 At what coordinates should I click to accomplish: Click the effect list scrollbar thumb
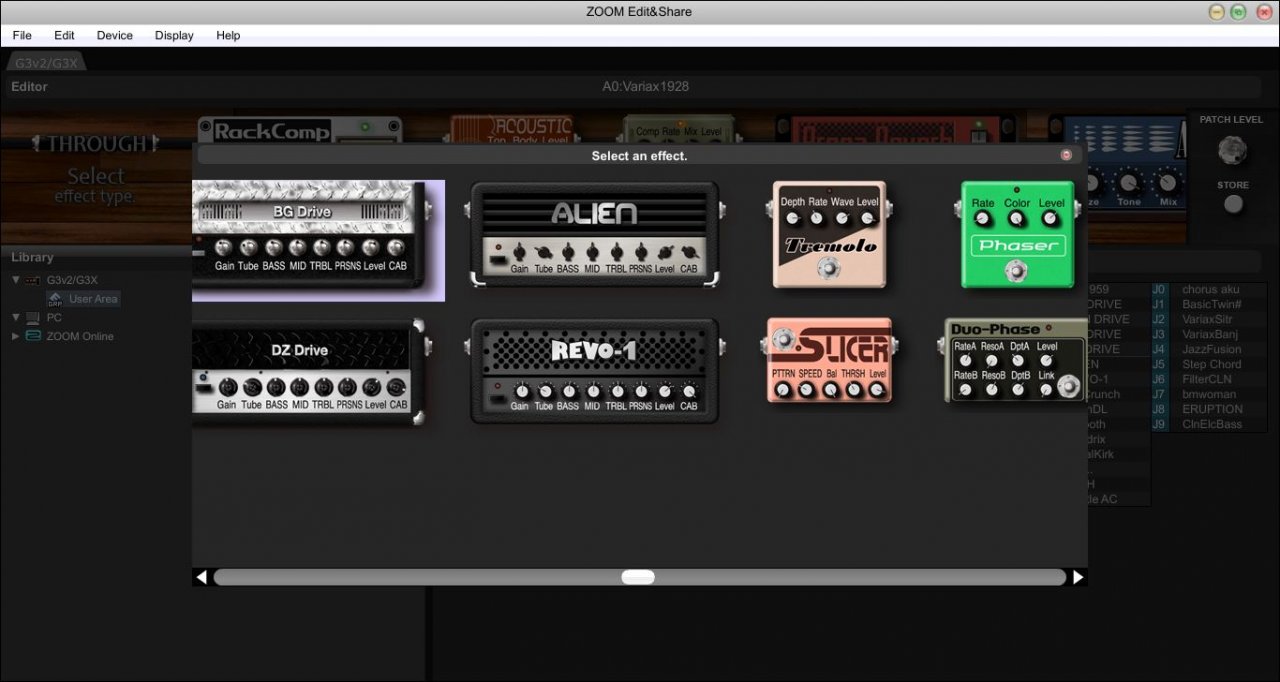638,577
